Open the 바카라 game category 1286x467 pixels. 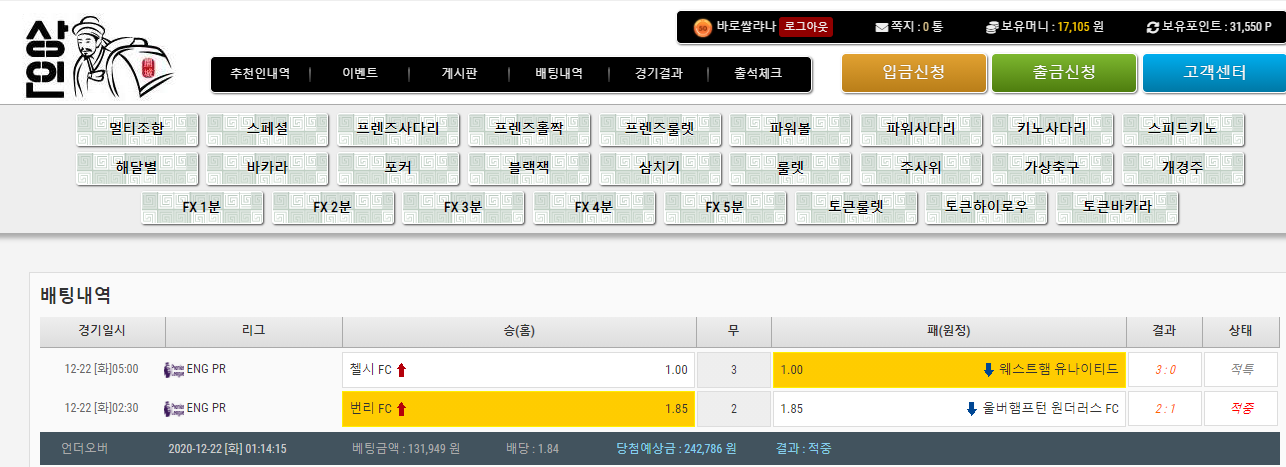(267, 168)
